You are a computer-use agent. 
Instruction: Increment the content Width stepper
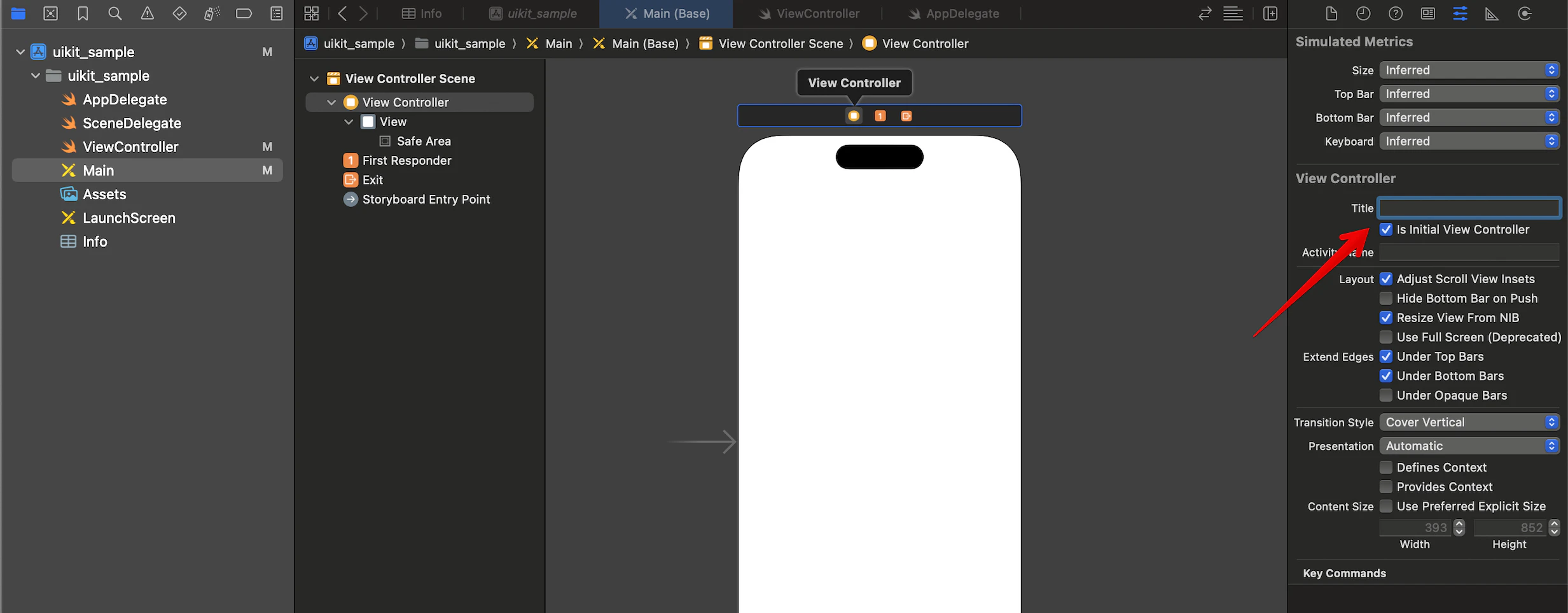[x=1459, y=523]
